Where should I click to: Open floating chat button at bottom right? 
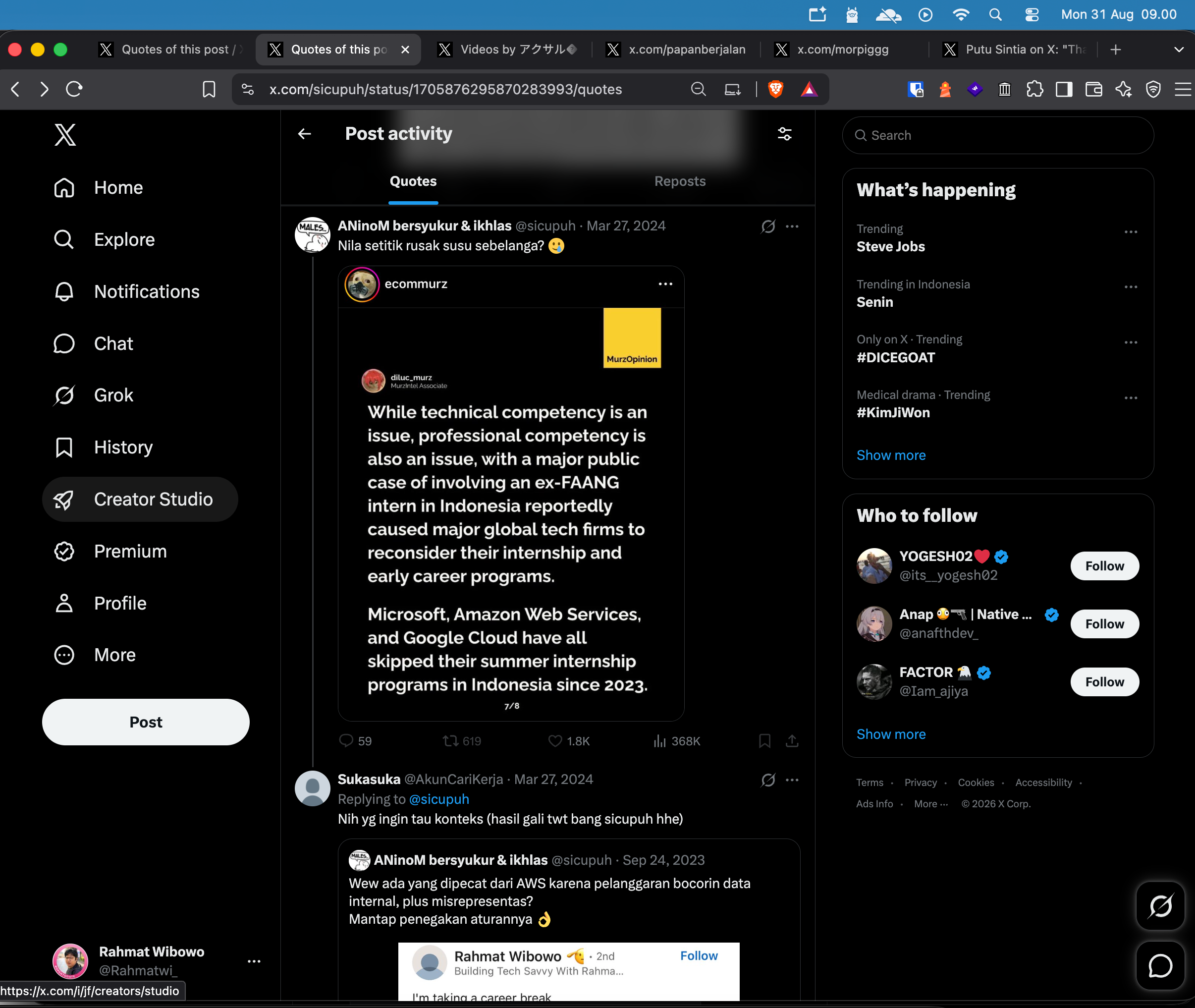(1160, 965)
